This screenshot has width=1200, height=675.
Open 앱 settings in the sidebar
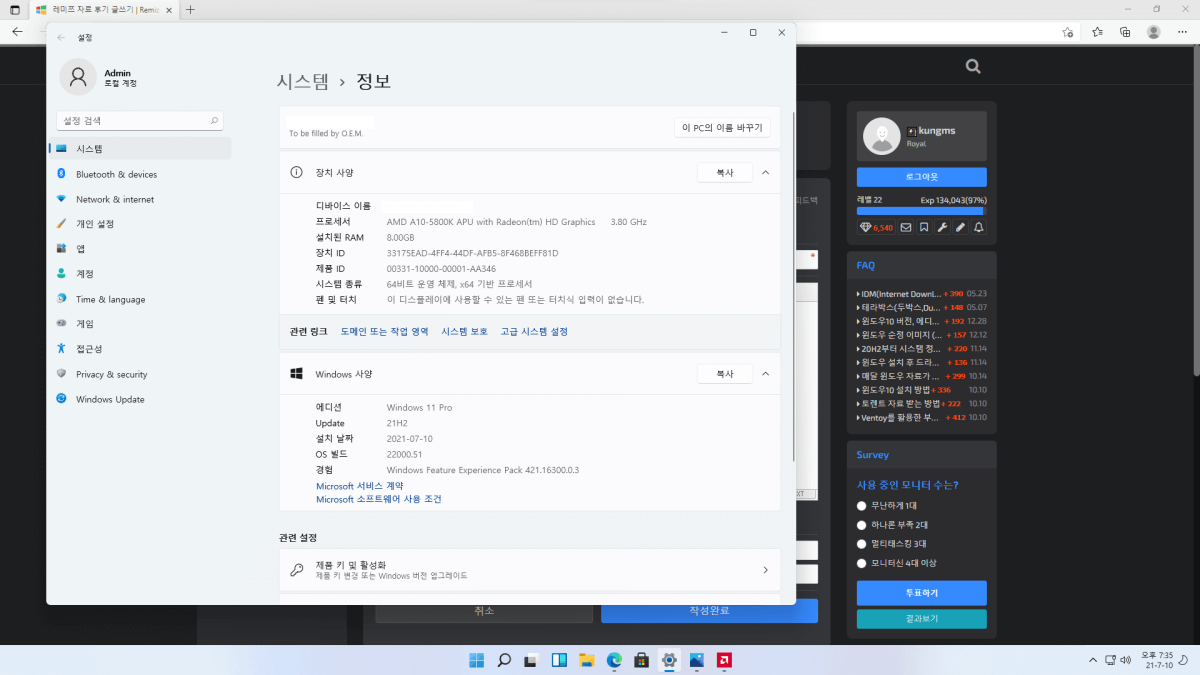click(140, 249)
